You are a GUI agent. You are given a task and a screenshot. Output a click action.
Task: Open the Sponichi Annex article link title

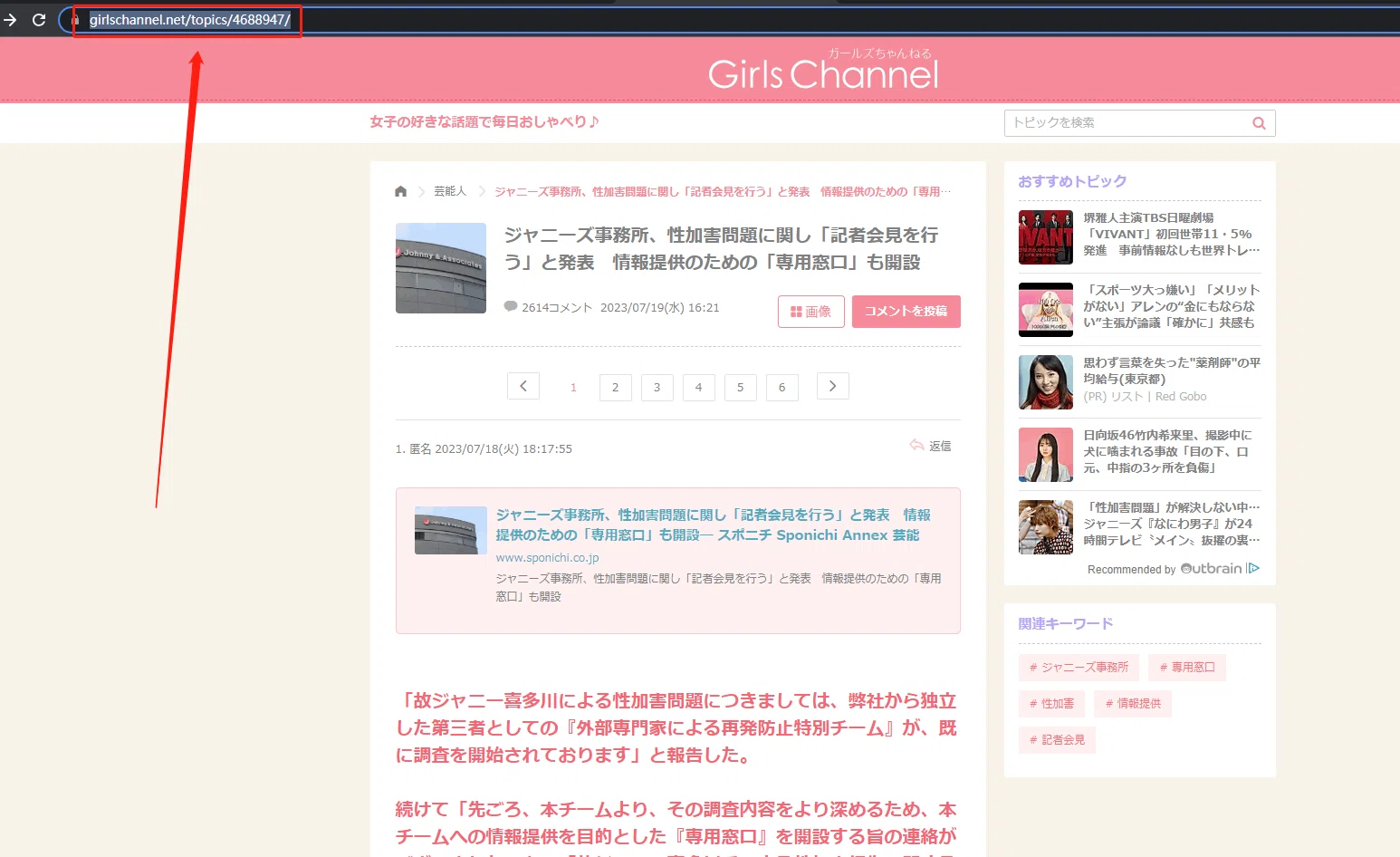pyautogui.click(x=713, y=525)
